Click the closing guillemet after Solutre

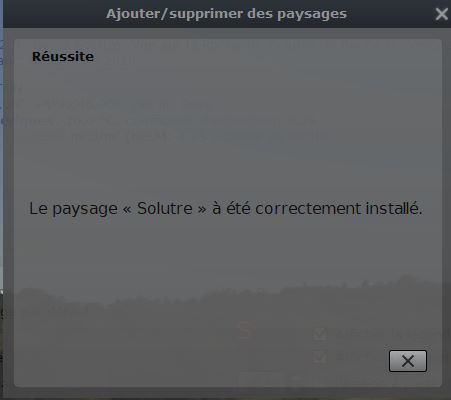pos(202,210)
